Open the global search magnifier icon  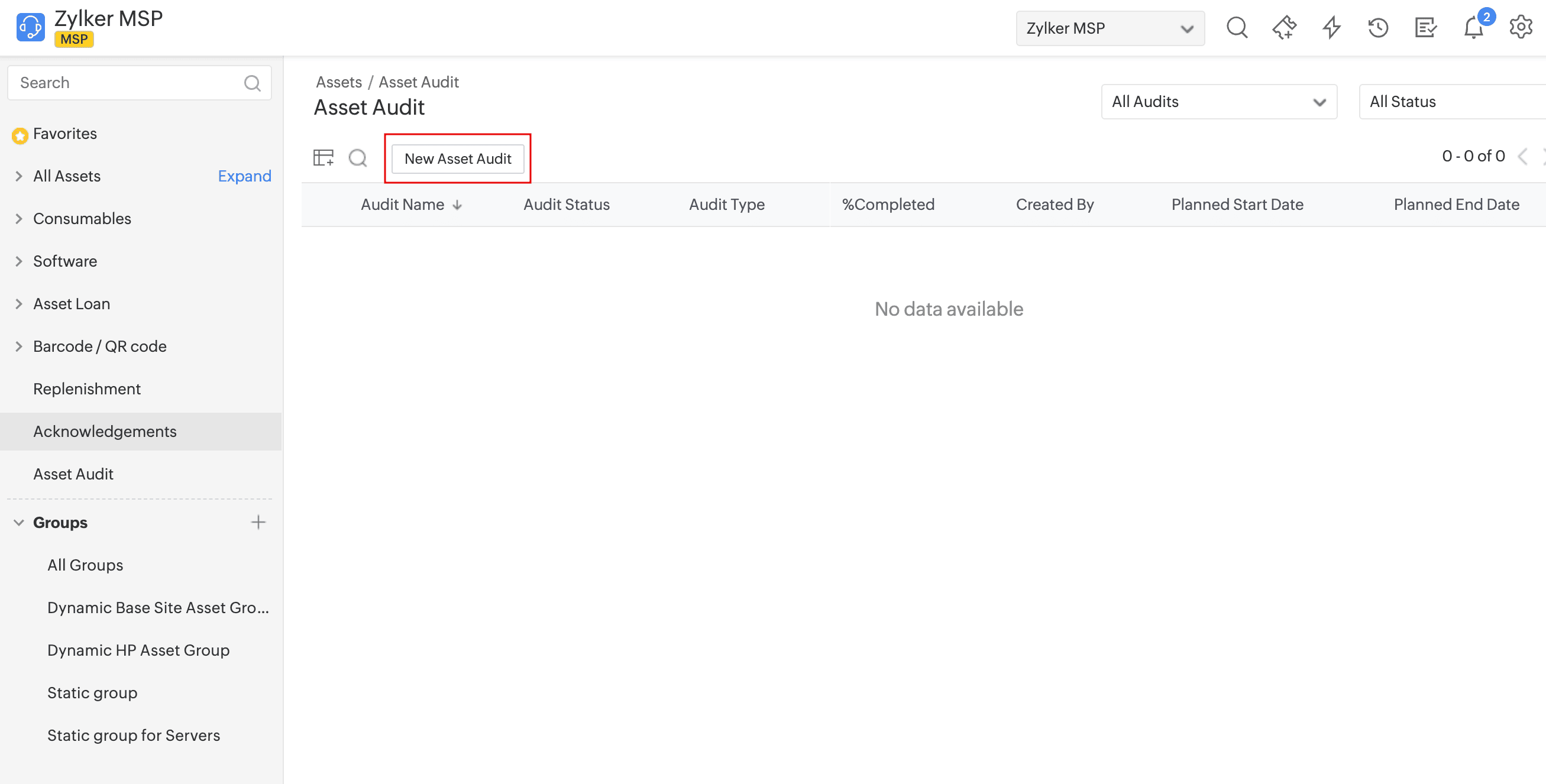(x=1236, y=28)
